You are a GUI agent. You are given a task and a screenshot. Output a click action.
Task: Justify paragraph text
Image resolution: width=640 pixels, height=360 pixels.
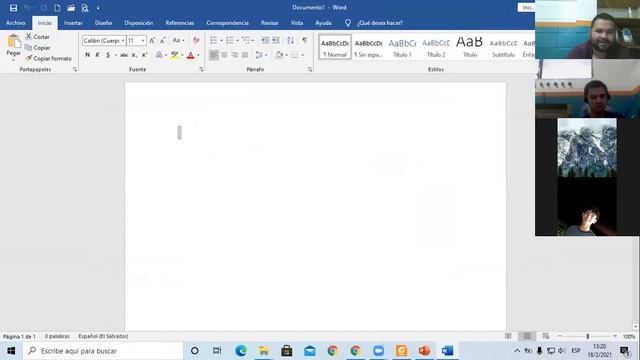(245, 55)
